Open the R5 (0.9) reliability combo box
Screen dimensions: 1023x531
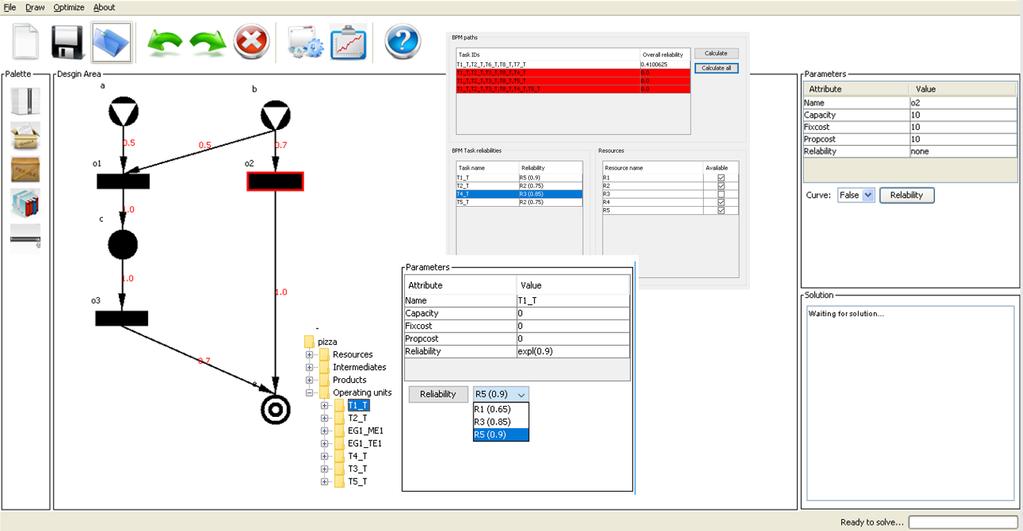click(501, 394)
